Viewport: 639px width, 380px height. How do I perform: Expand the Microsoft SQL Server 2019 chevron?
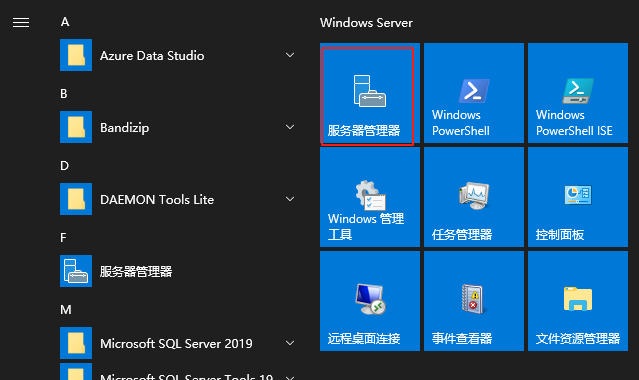pos(290,343)
